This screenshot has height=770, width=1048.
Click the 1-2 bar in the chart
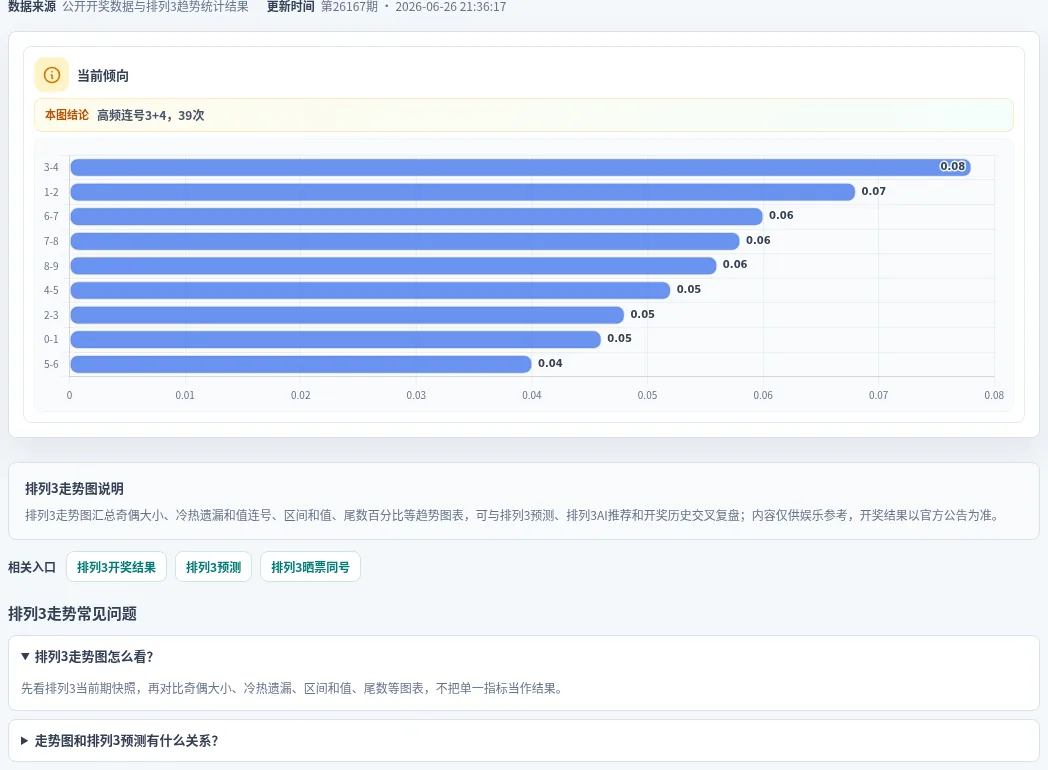(x=463, y=192)
